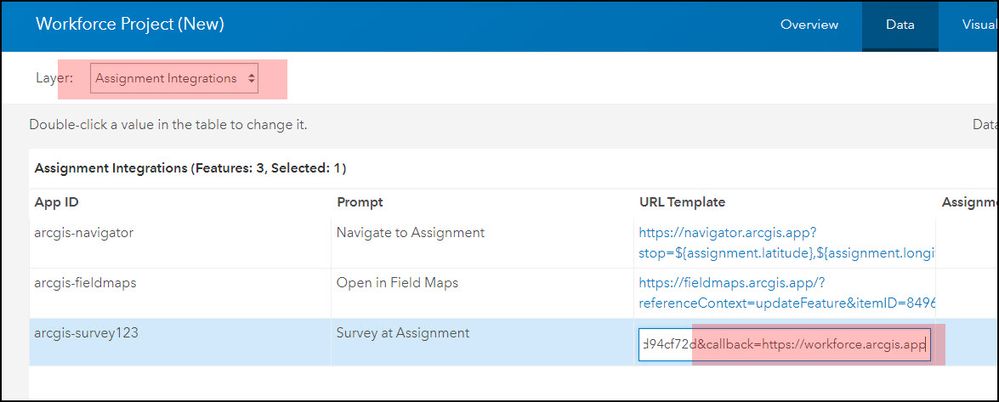
Task: Click the URL Template edit field
Action: click(x=784, y=345)
